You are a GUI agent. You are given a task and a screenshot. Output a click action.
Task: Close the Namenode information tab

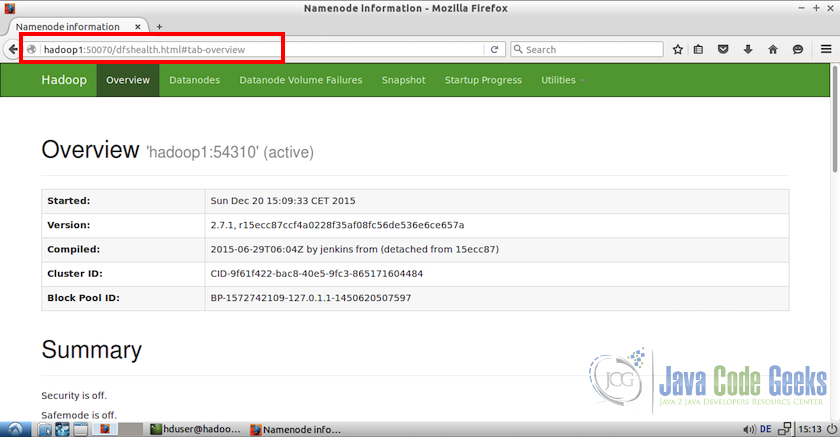click(x=138, y=26)
